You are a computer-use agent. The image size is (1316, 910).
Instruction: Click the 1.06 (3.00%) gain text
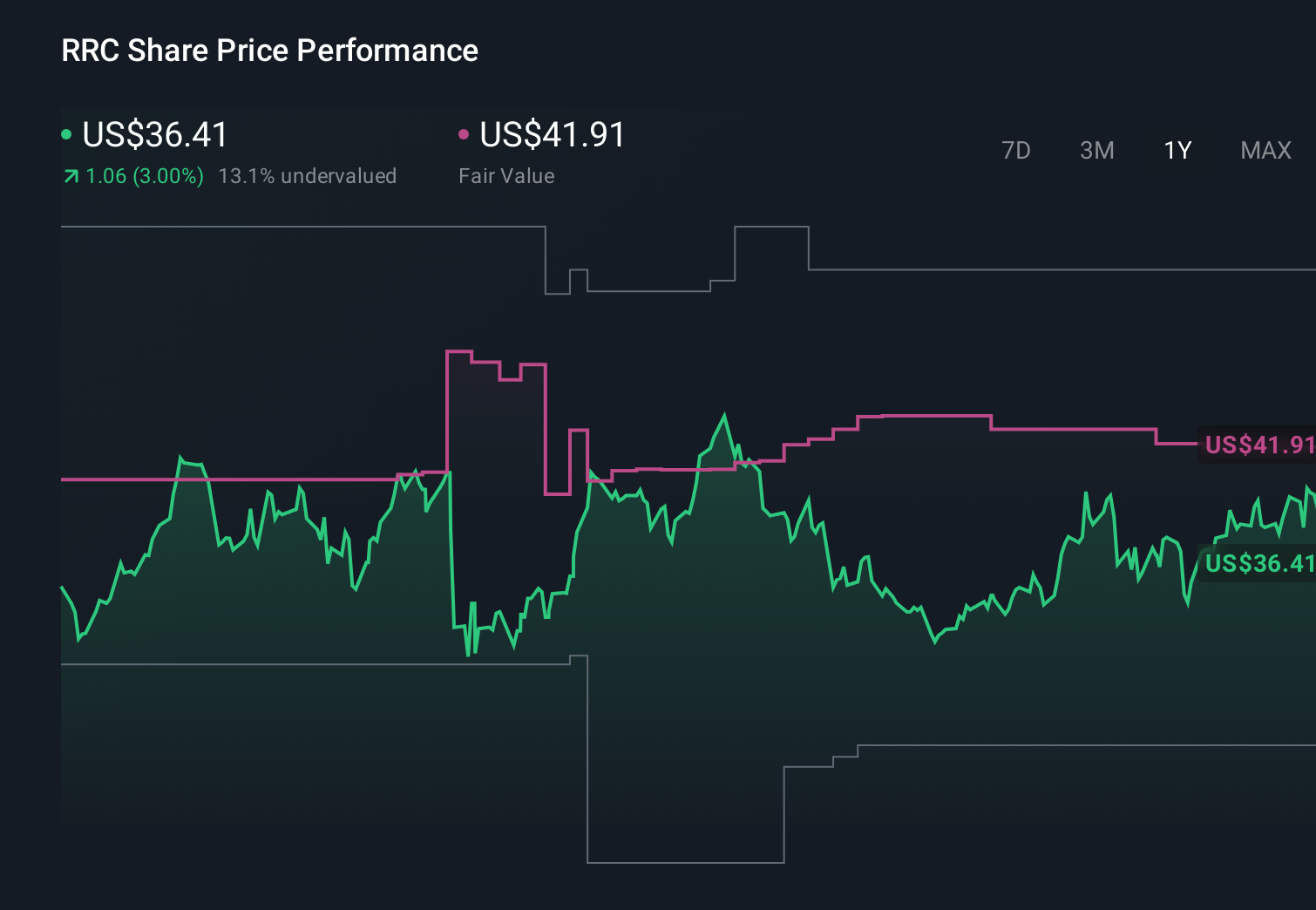pyautogui.click(x=144, y=175)
